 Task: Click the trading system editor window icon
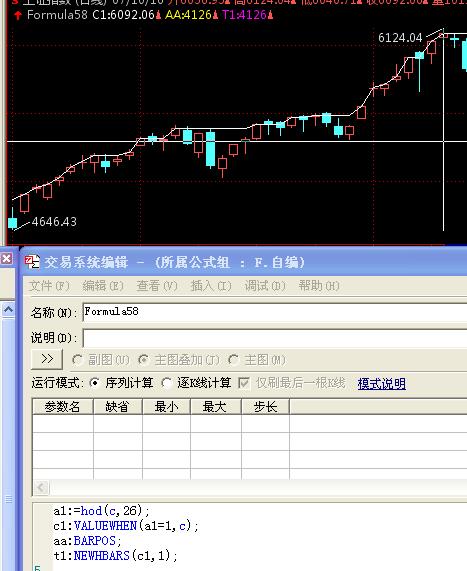coord(32,262)
